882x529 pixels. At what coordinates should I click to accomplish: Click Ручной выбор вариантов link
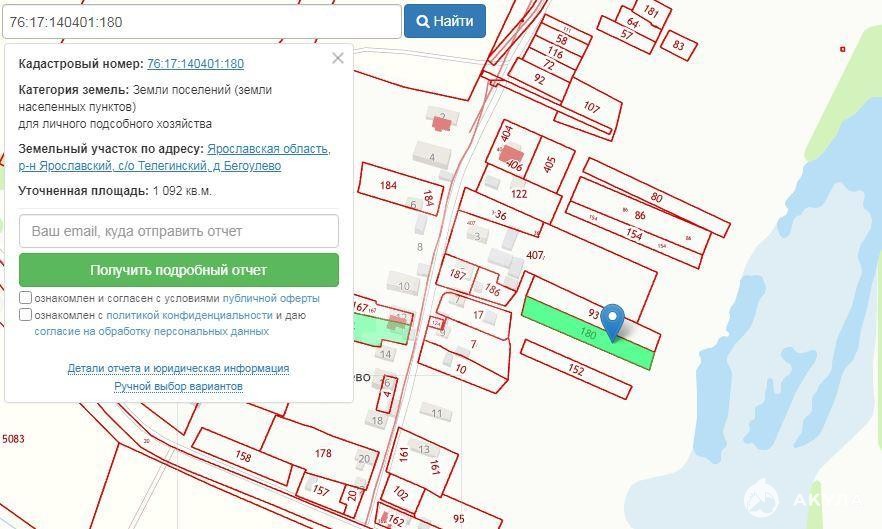coord(178,386)
